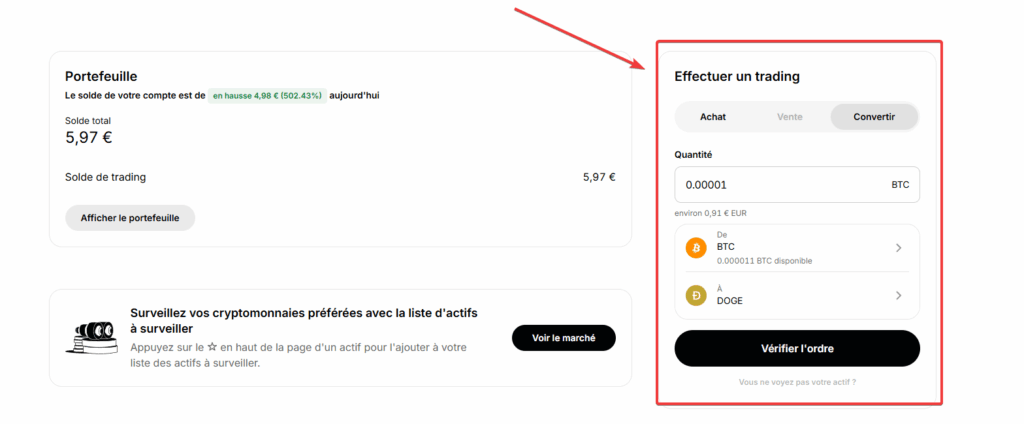The image size is (1024, 424).
Task: Click the green 'en hausse 4,98 €' badge
Action: pos(267,95)
